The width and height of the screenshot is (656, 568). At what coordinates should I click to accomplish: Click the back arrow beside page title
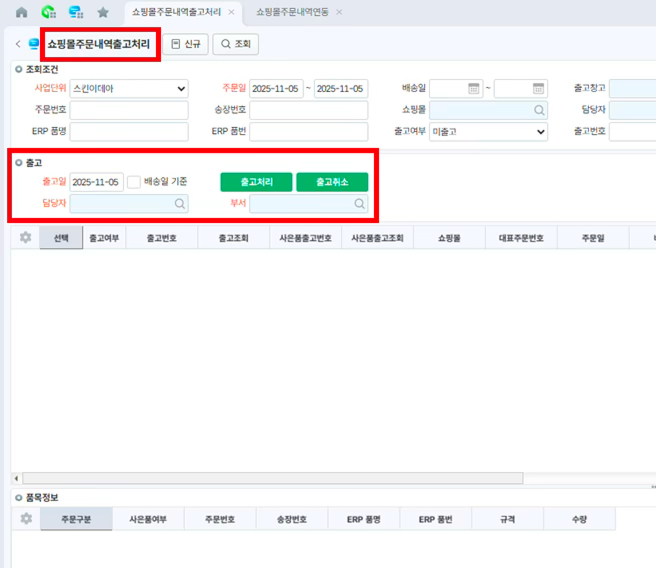point(18,44)
